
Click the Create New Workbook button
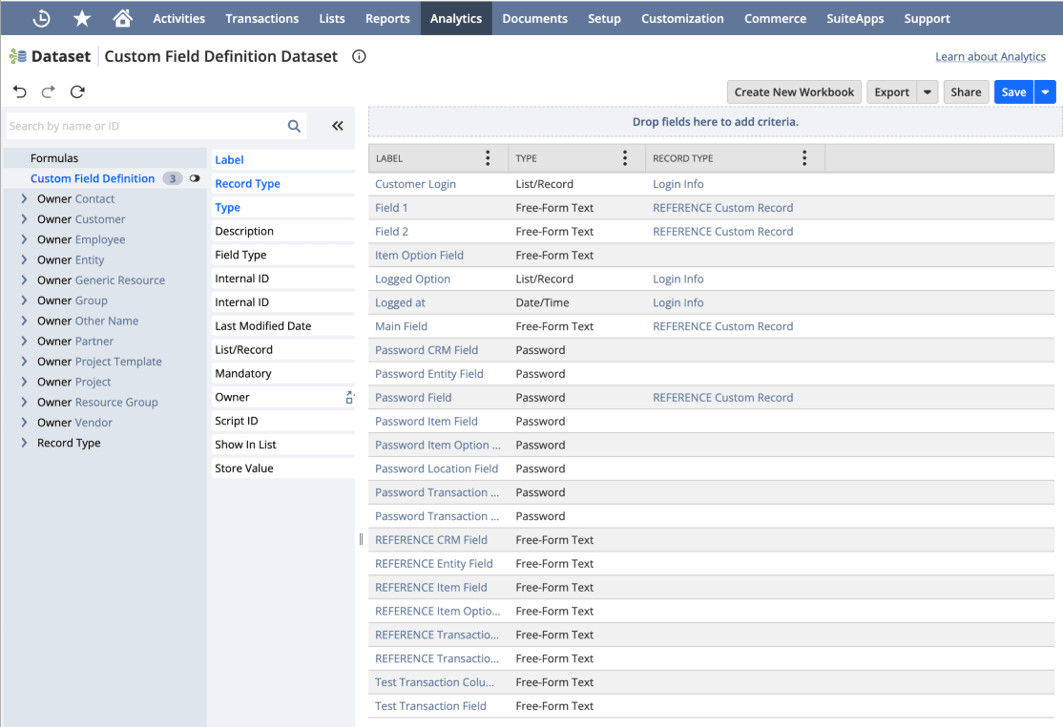794,91
